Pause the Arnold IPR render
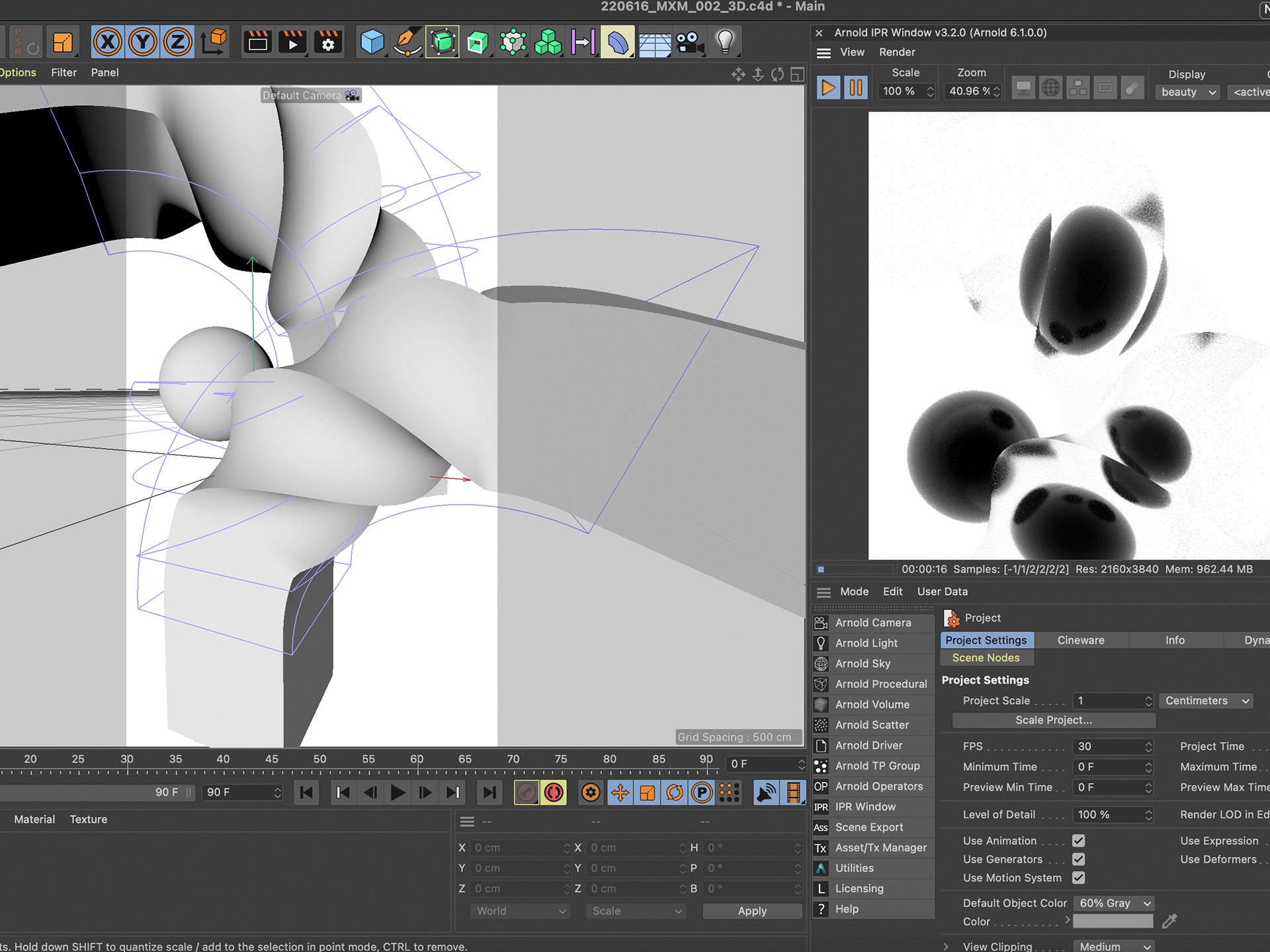Viewport: 1270px width, 952px height. click(x=855, y=88)
